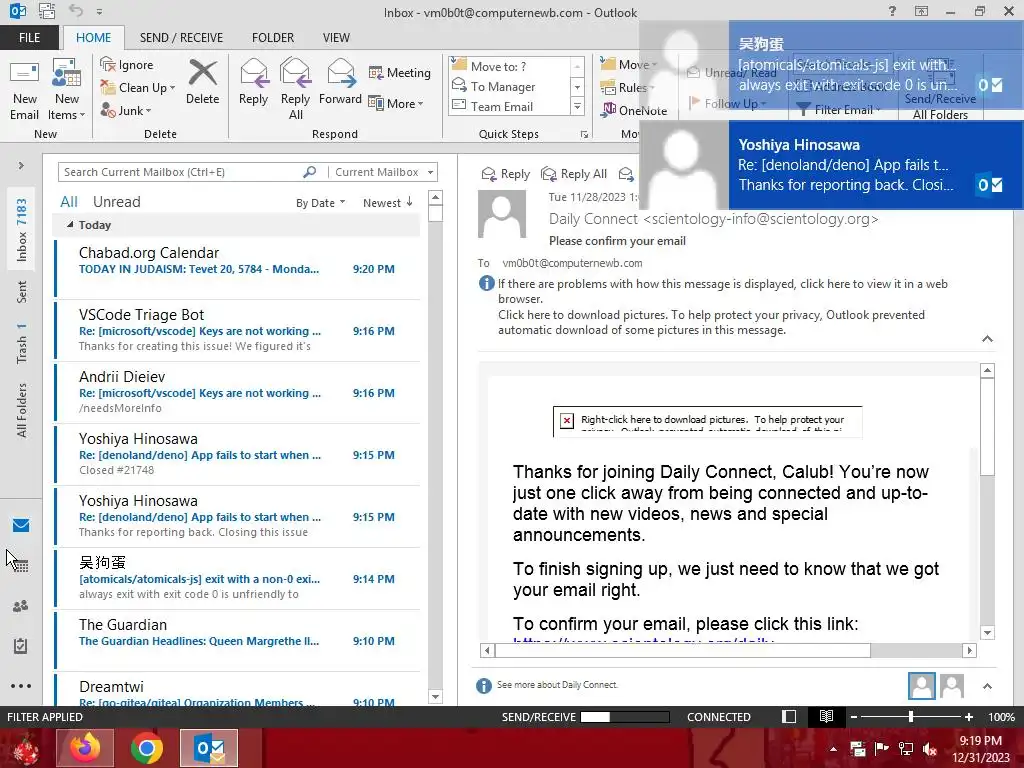1024x768 pixels.
Task: Collapse the Today group
Action: tap(70, 224)
